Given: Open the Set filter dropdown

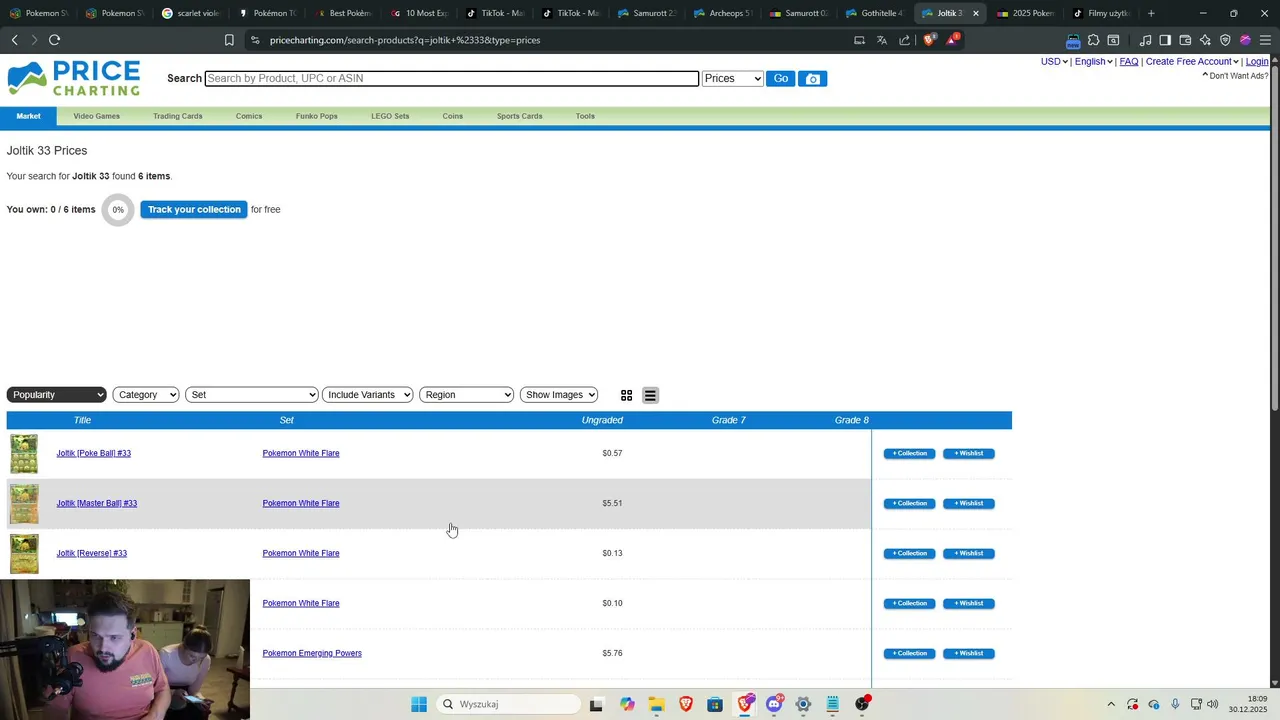Looking at the screenshot, I should pyautogui.click(x=252, y=395).
